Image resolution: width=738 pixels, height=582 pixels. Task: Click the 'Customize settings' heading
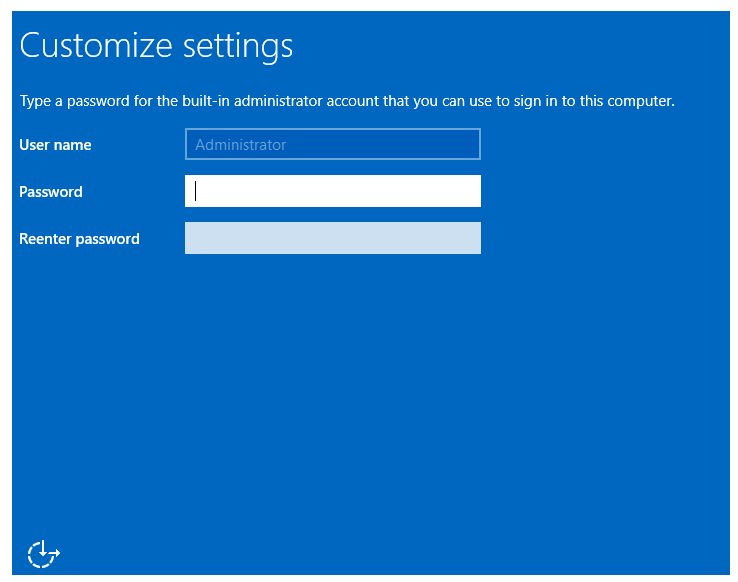tap(156, 47)
